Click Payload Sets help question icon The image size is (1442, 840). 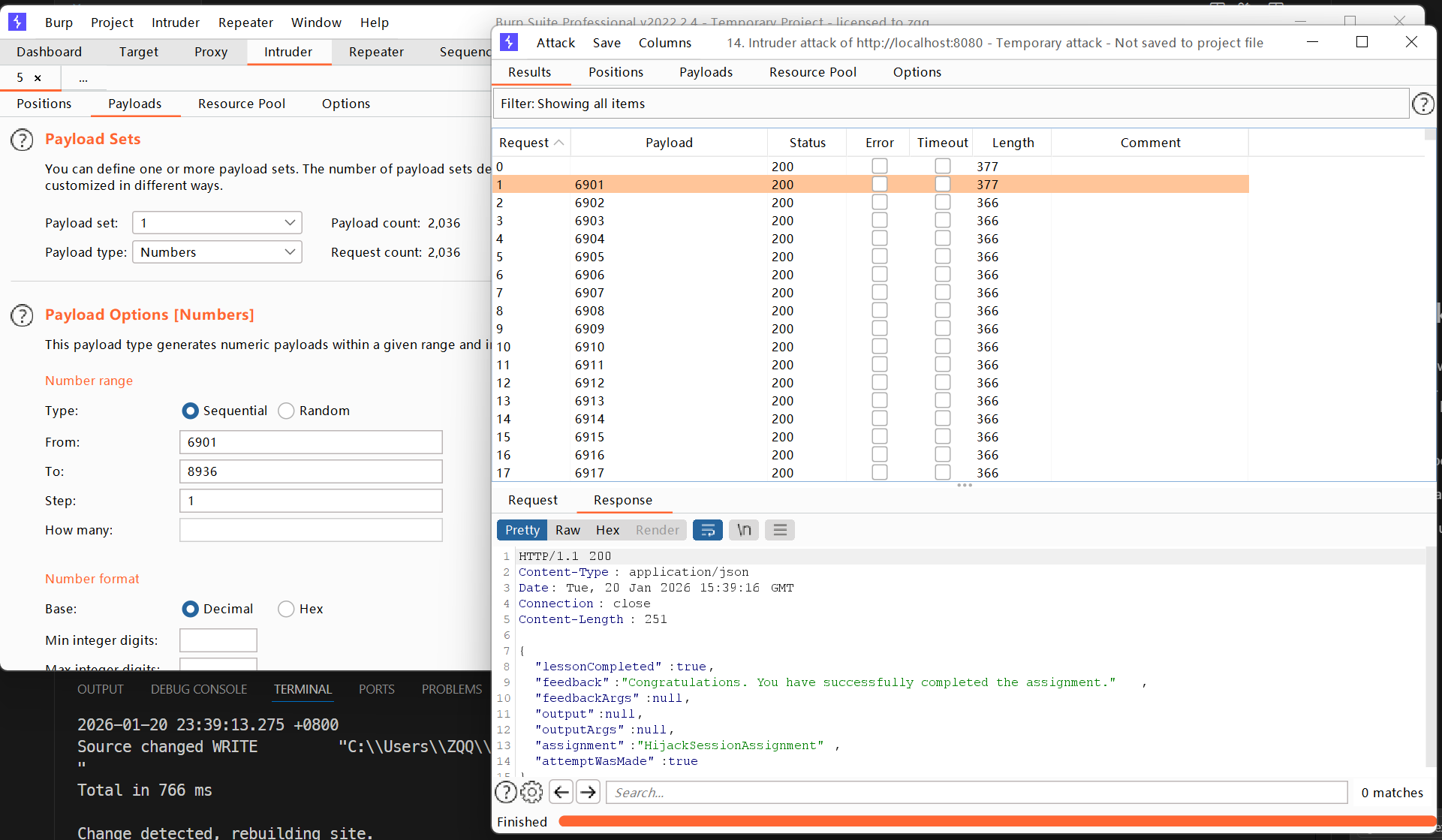22,140
